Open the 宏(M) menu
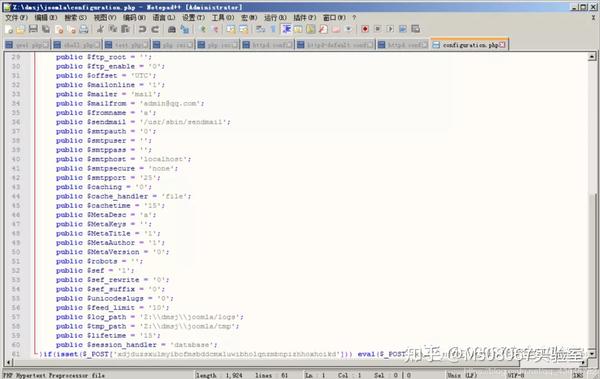Viewport: 600px width, 379px height. coord(249,18)
